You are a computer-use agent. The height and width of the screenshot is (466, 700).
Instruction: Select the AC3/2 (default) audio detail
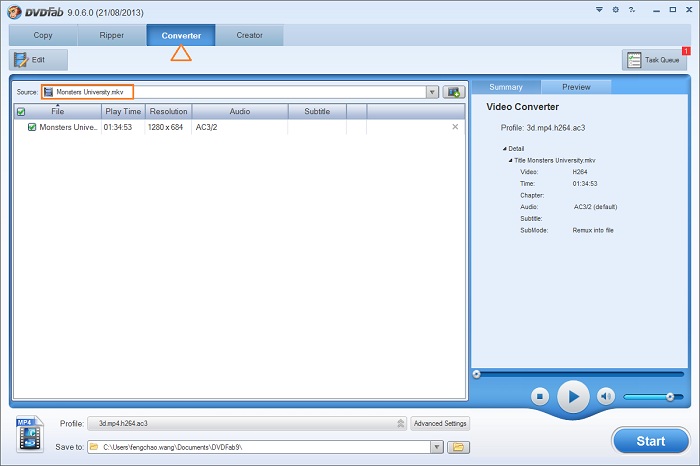pos(596,207)
